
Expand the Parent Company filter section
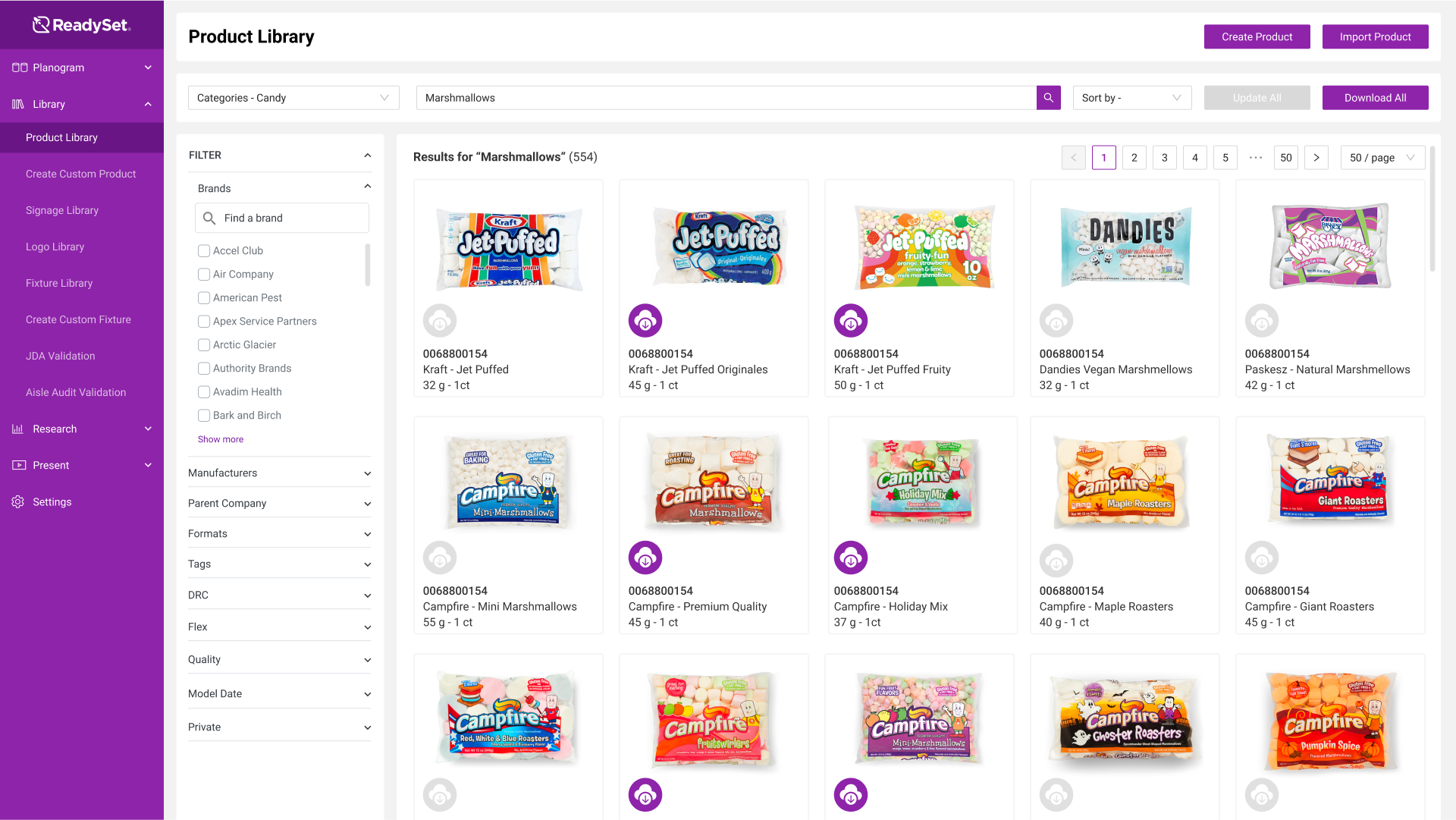280,504
